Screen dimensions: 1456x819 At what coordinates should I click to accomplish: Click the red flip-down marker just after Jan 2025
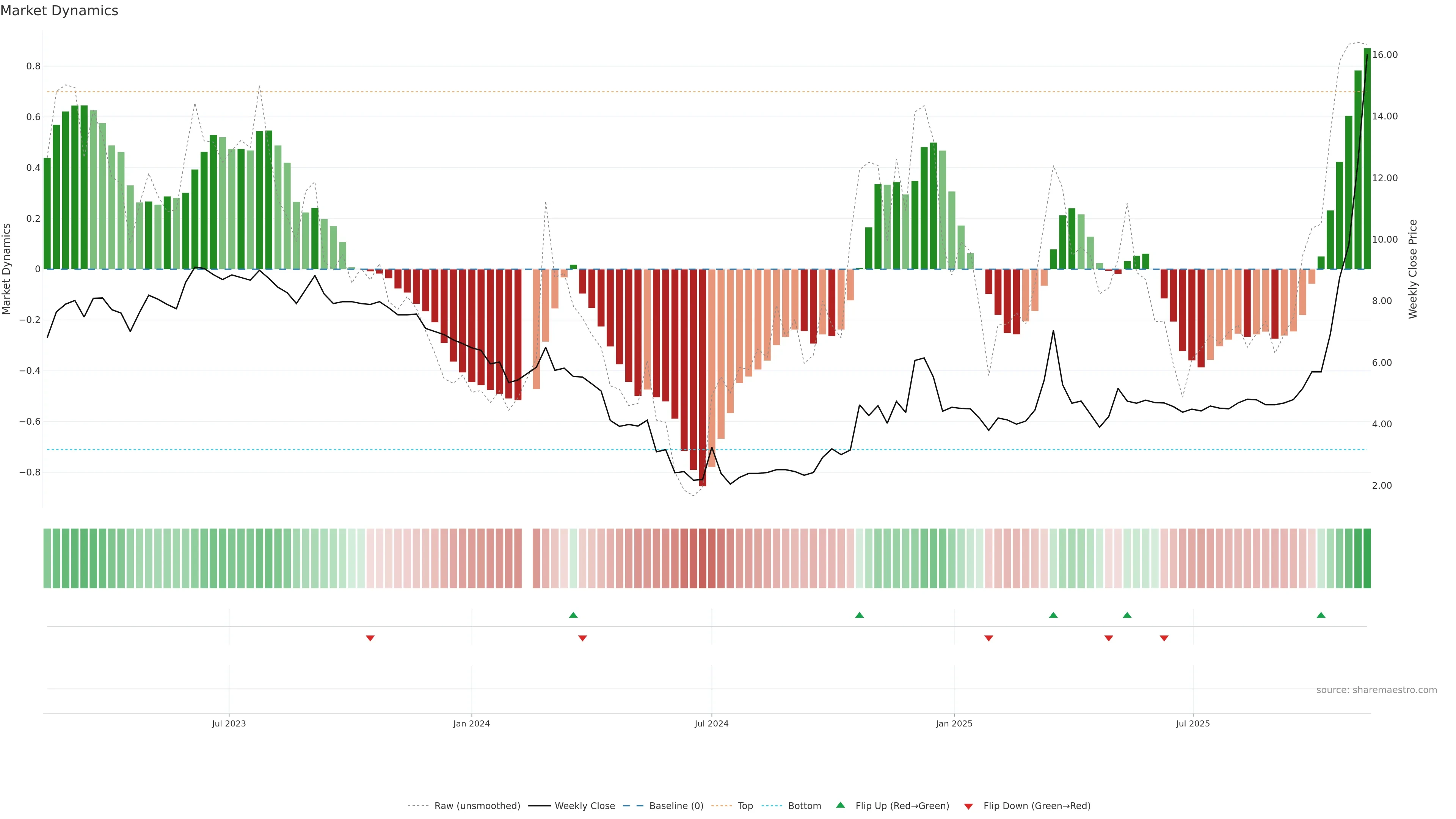[x=988, y=638]
